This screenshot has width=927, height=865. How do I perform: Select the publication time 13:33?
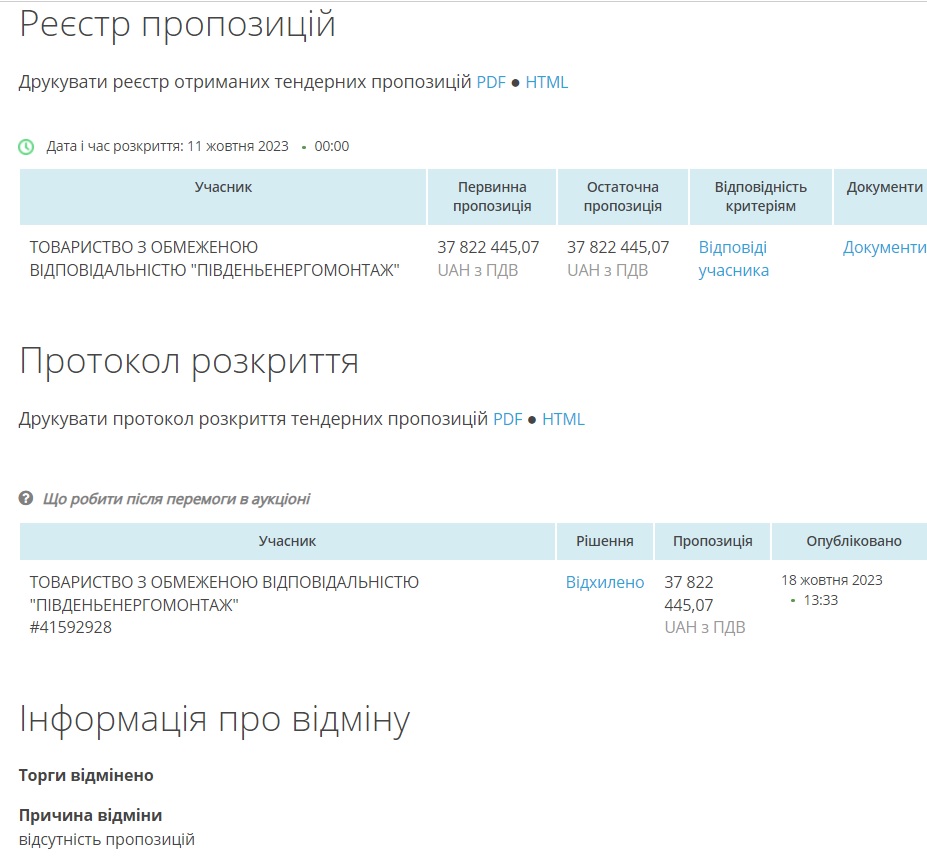(x=821, y=600)
